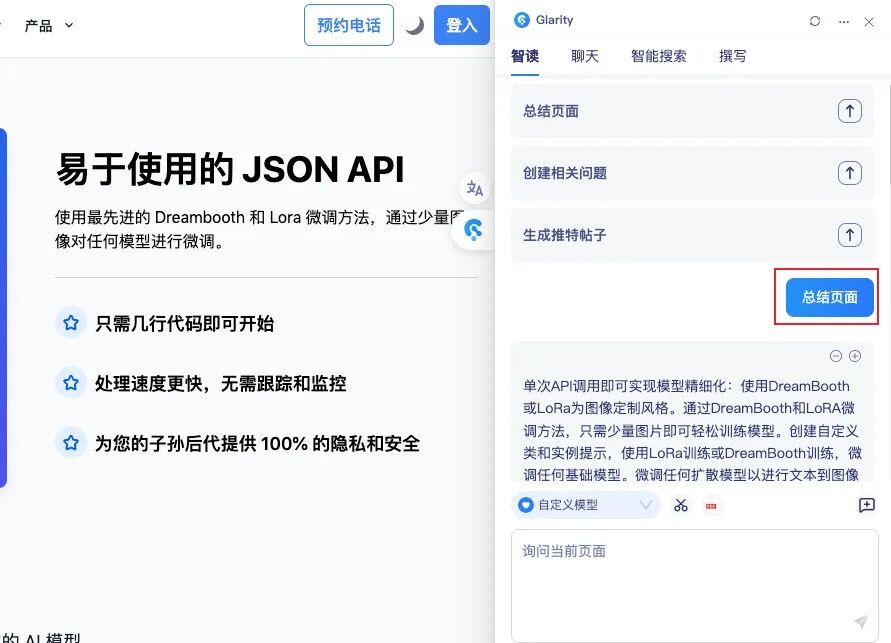Open the 智能搜索 tab
Viewport: 891px width, 643px height.
(x=658, y=56)
